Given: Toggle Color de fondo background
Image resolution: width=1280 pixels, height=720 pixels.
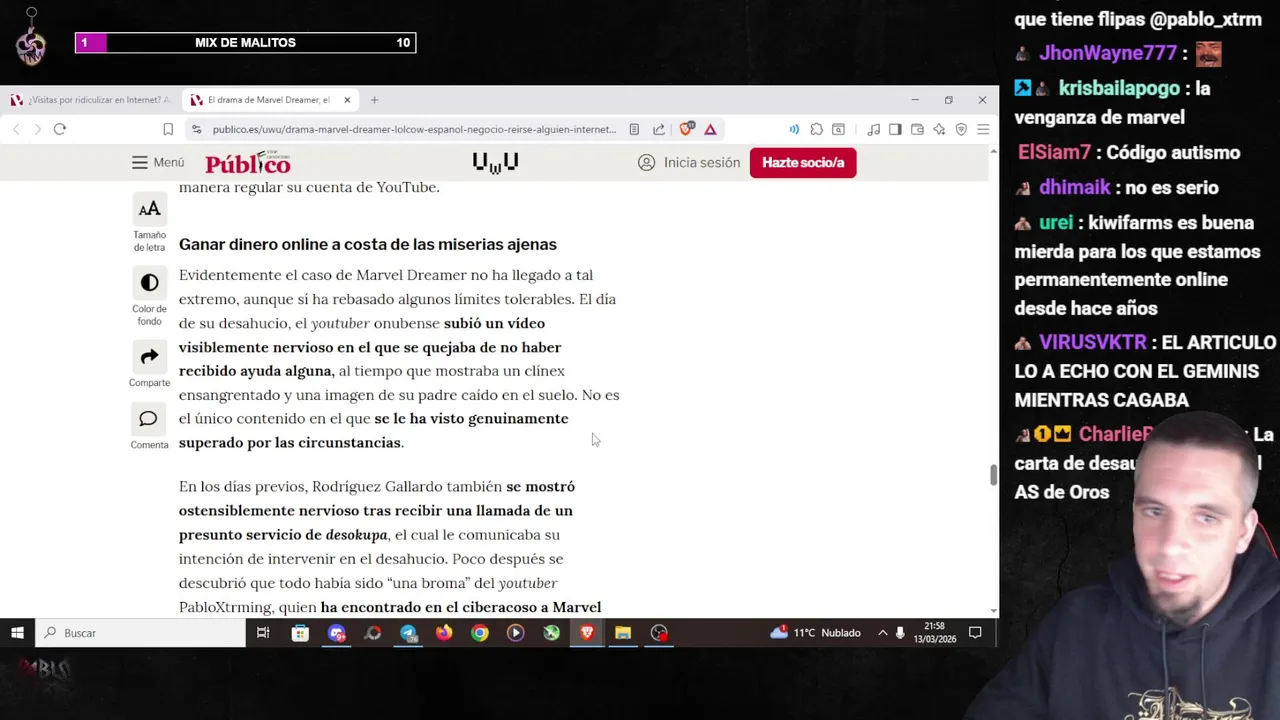Looking at the screenshot, I should 149,298.
